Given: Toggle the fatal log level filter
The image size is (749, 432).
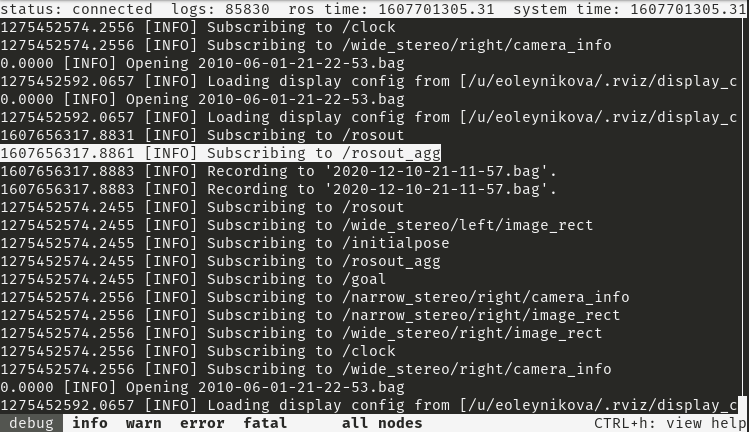Looking at the screenshot, I should pos(265,423).
